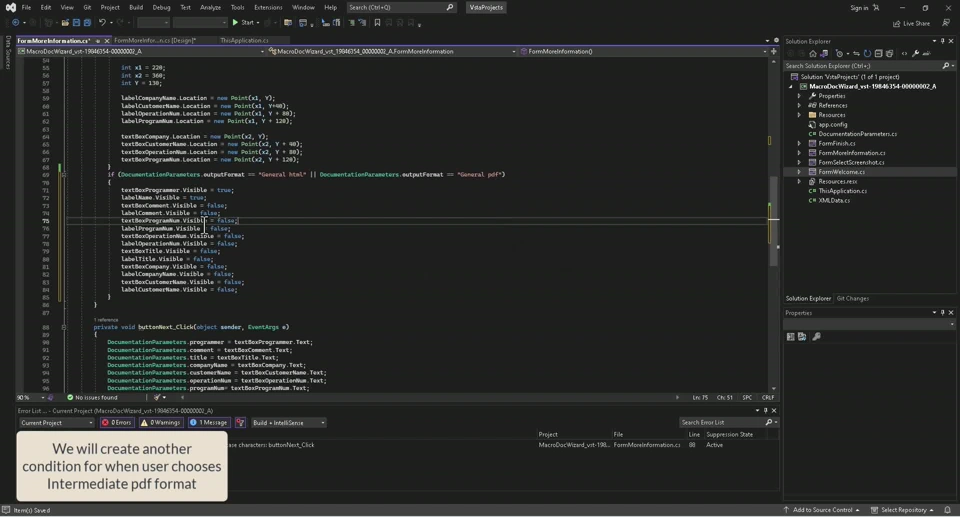Click Show All Files icon in Solution Explorer
Screen dimensions: 960x517
(x=889, y=53)
